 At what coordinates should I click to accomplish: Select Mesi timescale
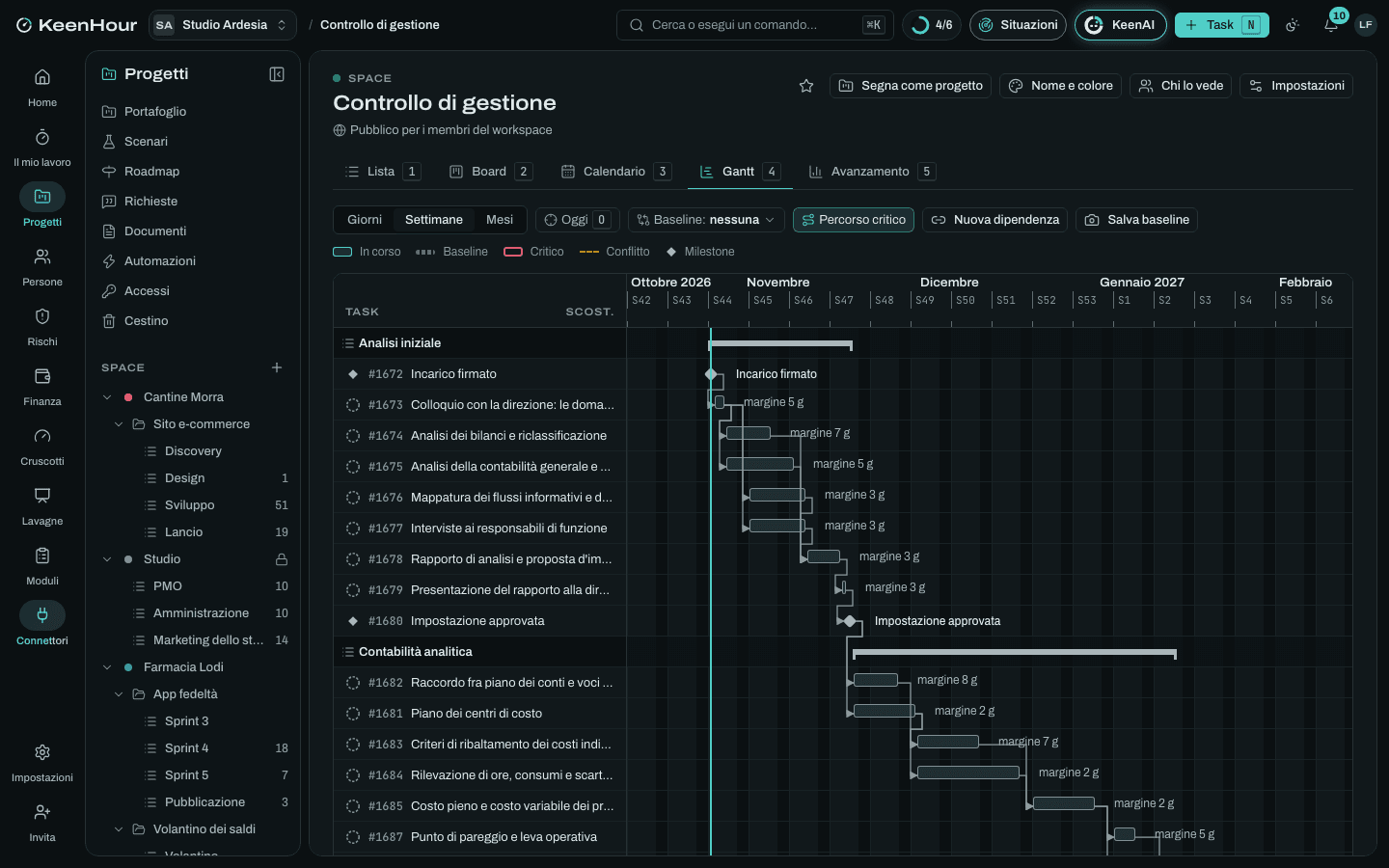click(x=500, y=220)
